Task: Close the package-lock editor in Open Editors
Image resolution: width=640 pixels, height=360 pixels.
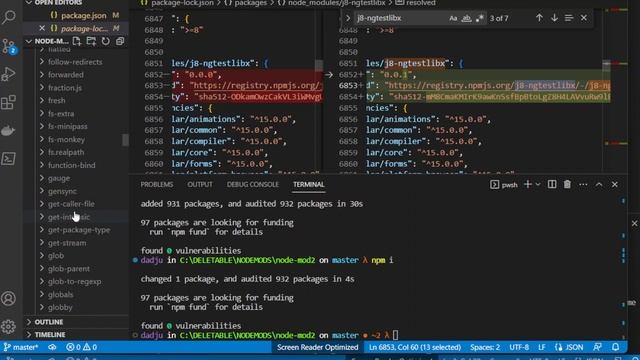Action: 42,28
